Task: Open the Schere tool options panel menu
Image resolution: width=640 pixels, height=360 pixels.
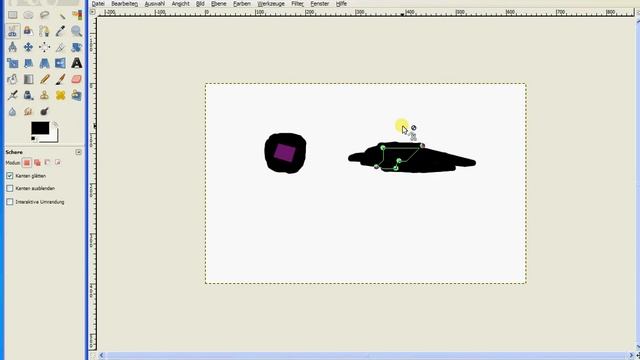Action: tap(78, 152)
